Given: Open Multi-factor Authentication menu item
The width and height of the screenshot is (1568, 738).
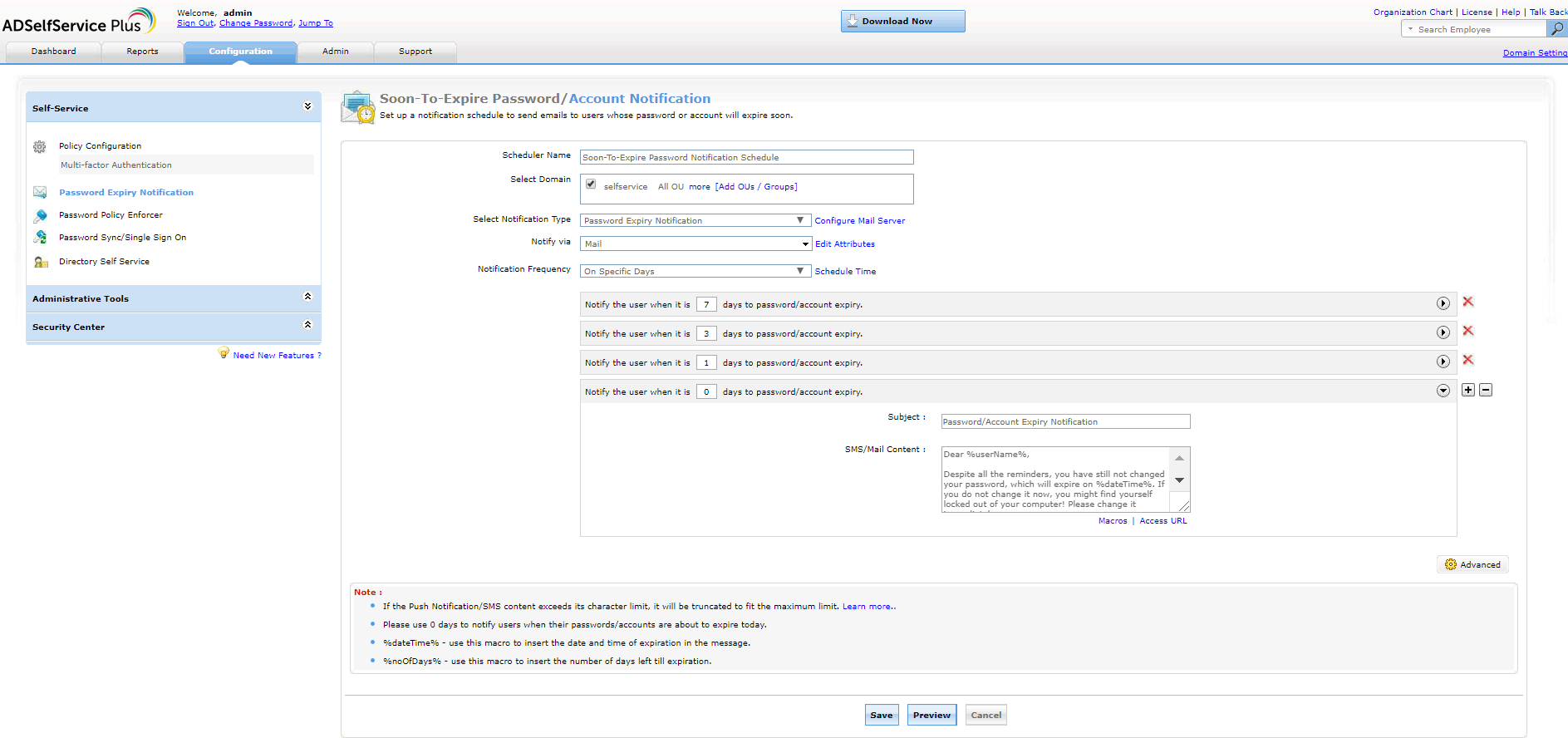Looking at the screenshot, I should [116, 165].
